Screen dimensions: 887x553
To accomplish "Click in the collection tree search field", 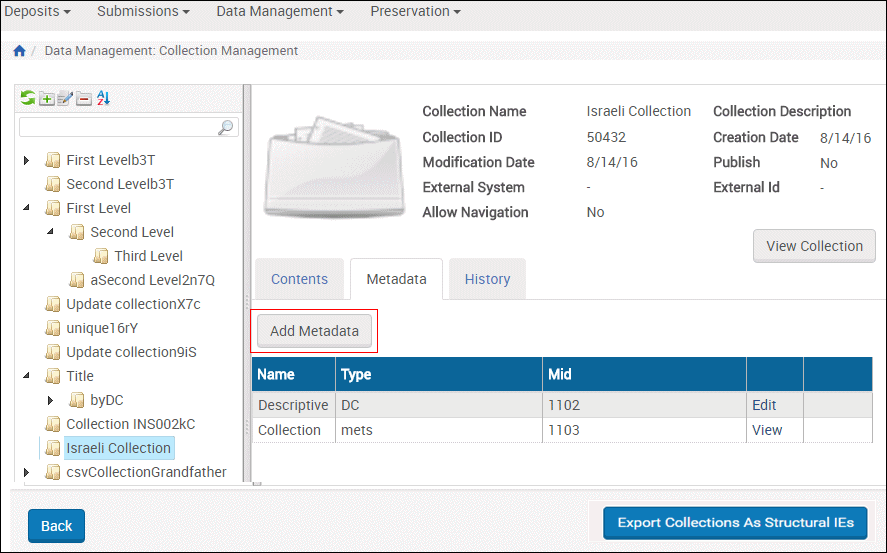I will (118, 127).
